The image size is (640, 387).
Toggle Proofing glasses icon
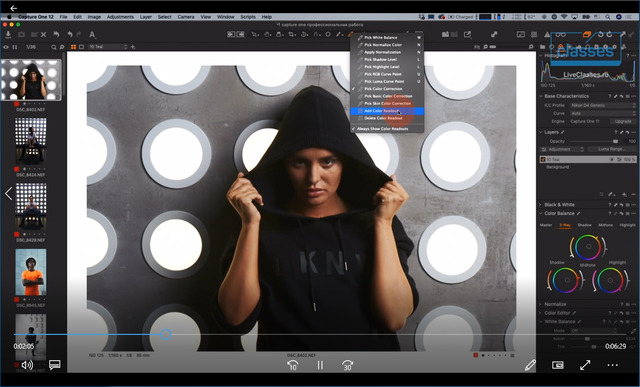pyautogui.click(x=560, y=35)
